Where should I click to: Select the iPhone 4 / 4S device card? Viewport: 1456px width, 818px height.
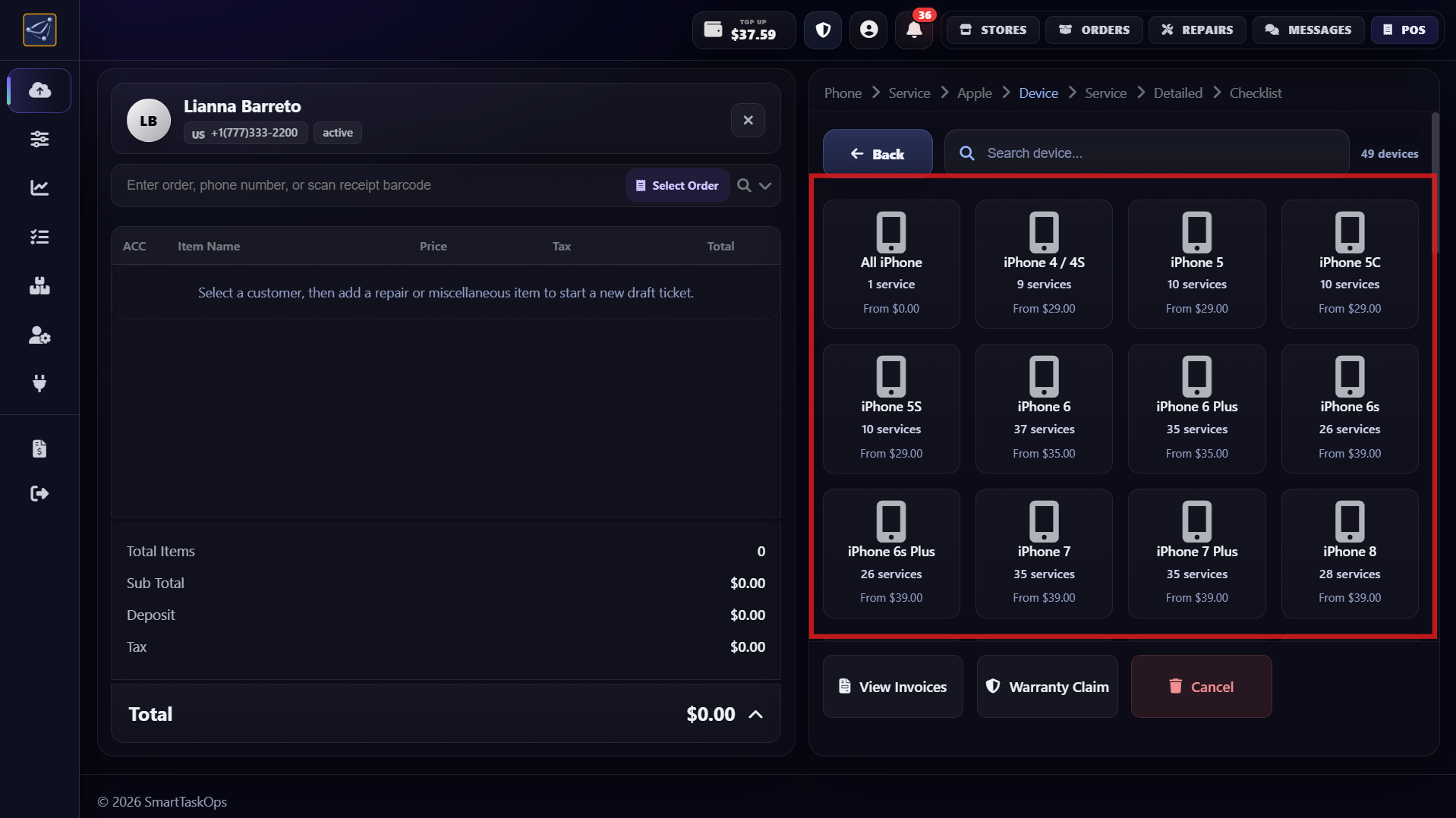tap(1044, 264)
